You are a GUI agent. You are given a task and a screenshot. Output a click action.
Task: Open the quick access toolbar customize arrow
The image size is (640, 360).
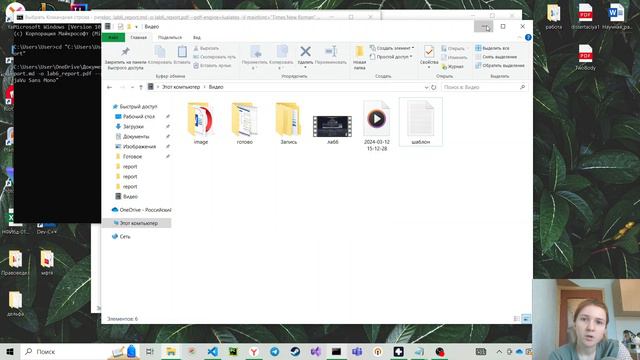click(x=136, y=27)
